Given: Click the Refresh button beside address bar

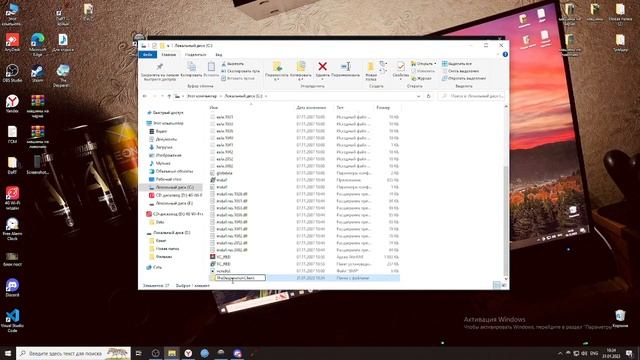Looking at the screenshot, I should [428, 96].
